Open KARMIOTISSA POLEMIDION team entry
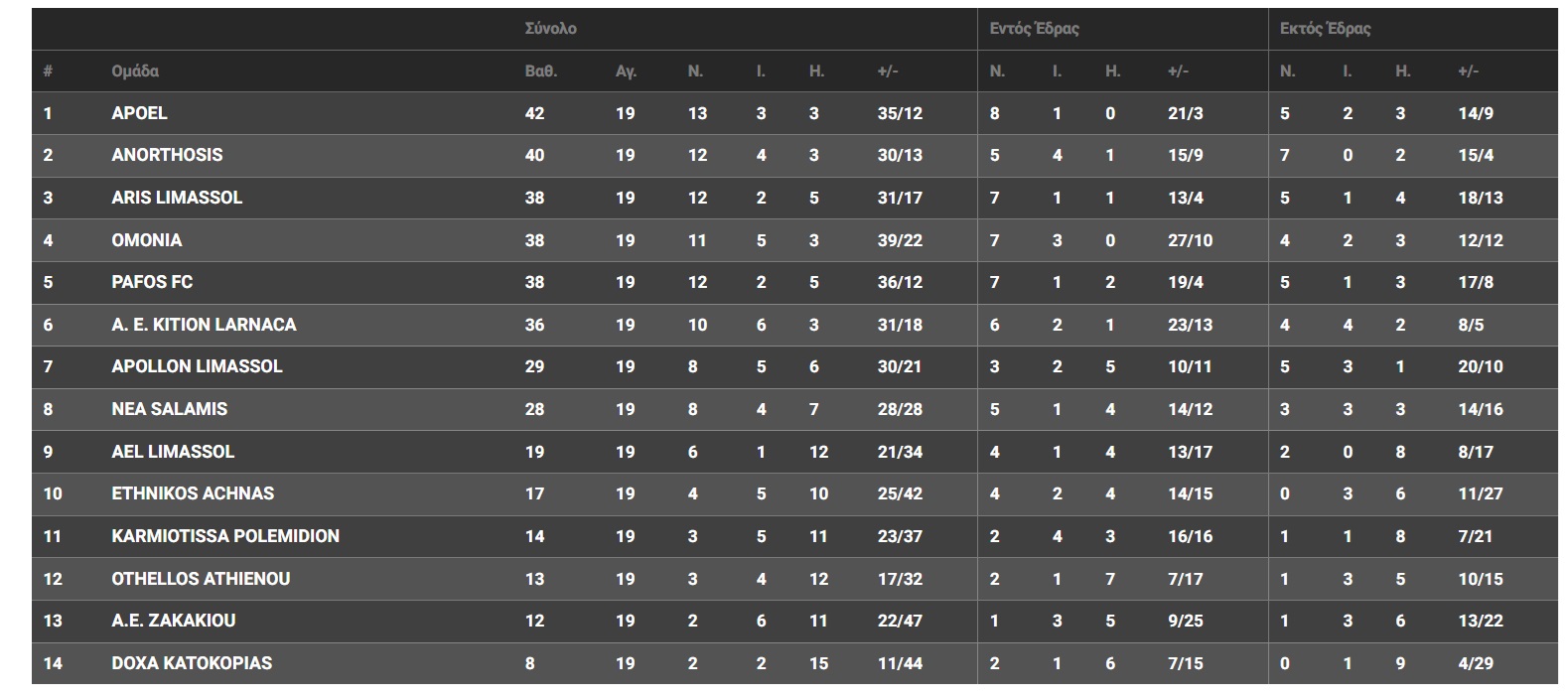This screenshot has height=698, width=1568. click(225, 536)
